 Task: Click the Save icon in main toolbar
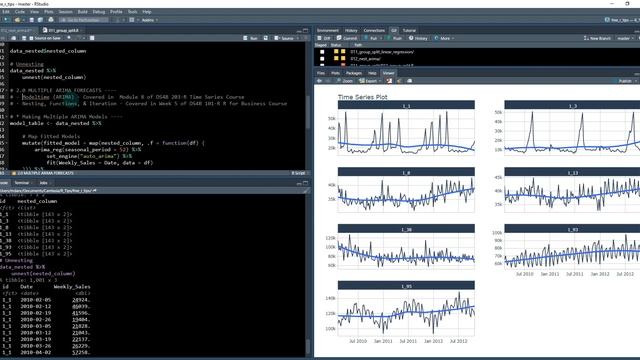(31, 20)
